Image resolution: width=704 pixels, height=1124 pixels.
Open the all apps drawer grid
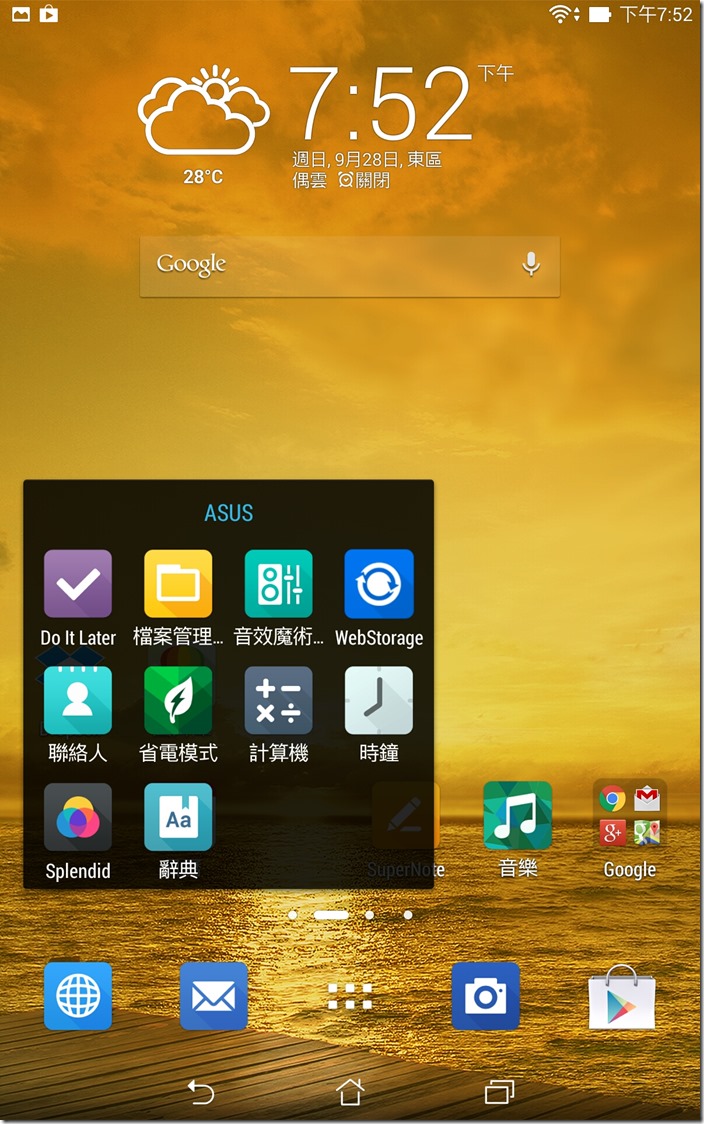(350, 996)
